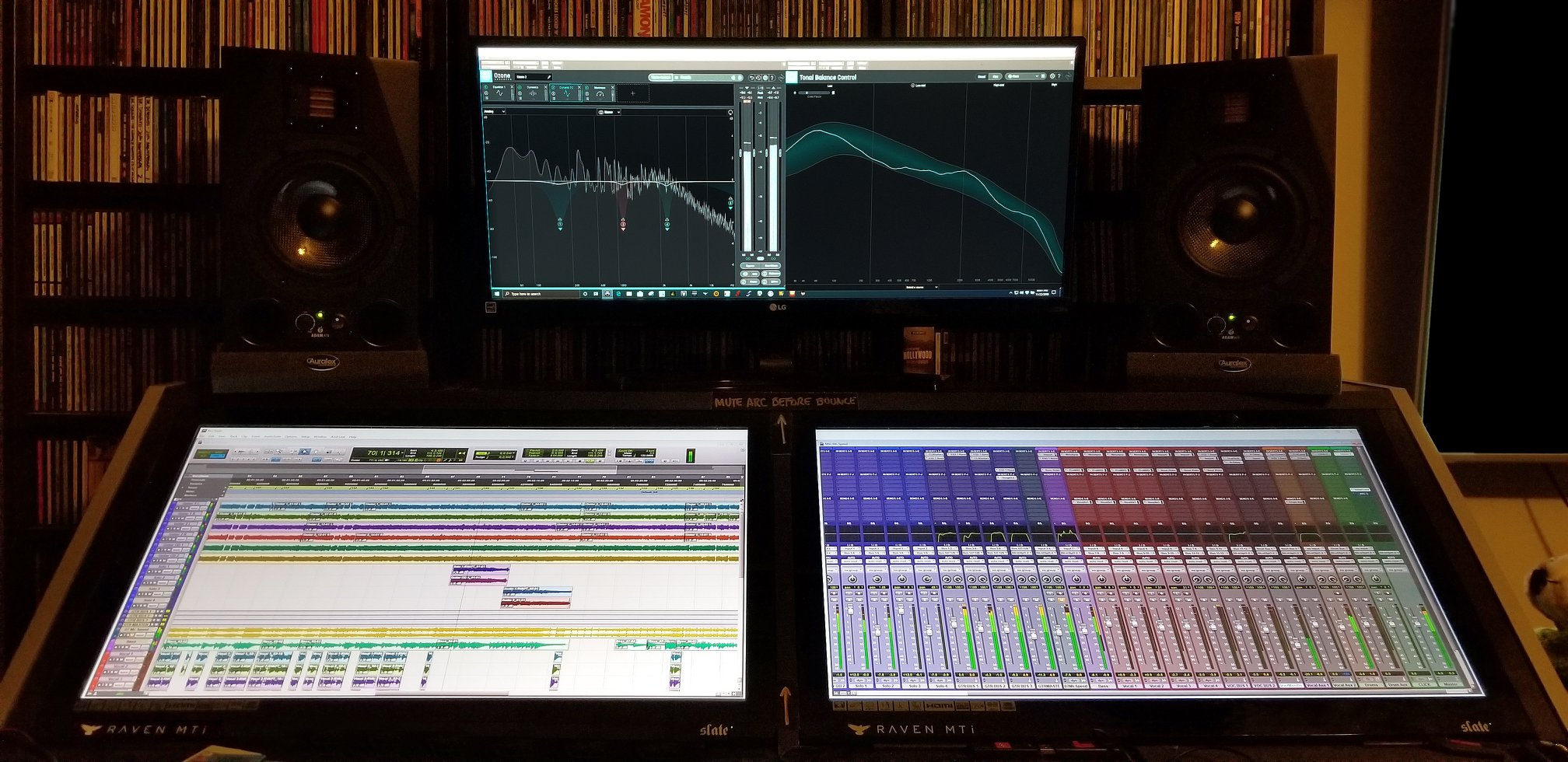Open the Analog EQ mode dropdown
The height and width of the screenshot is (762, 1568).
pyautogui.click(x=495, y=112)
